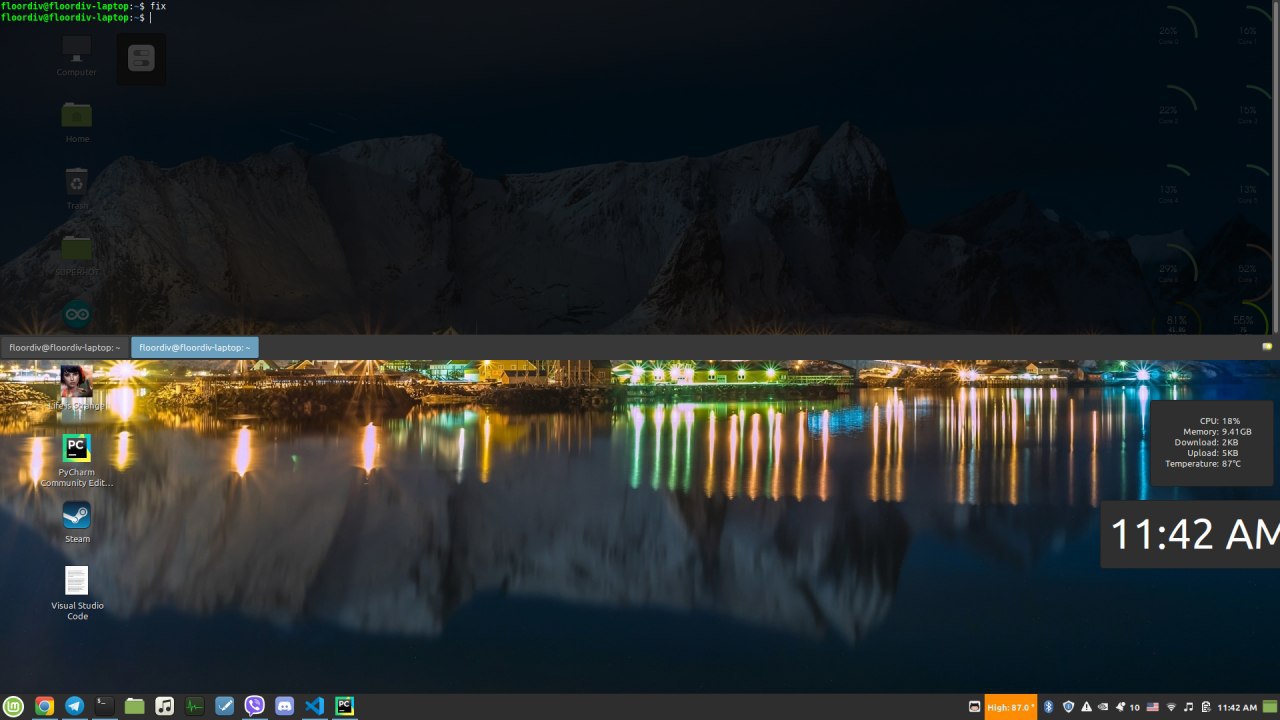1280x720 pixels.
Task: Open the System Monitor panel icon
Action: pos(194,706)
